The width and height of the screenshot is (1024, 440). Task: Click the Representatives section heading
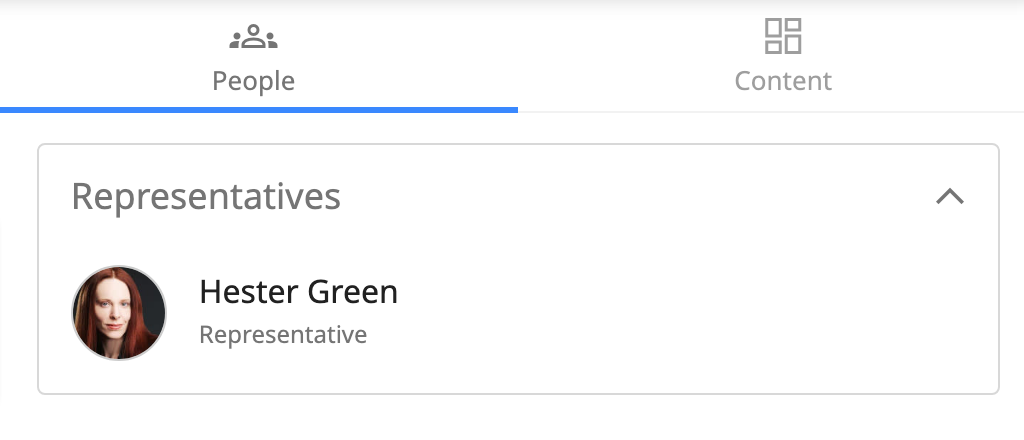coord(206,197)
